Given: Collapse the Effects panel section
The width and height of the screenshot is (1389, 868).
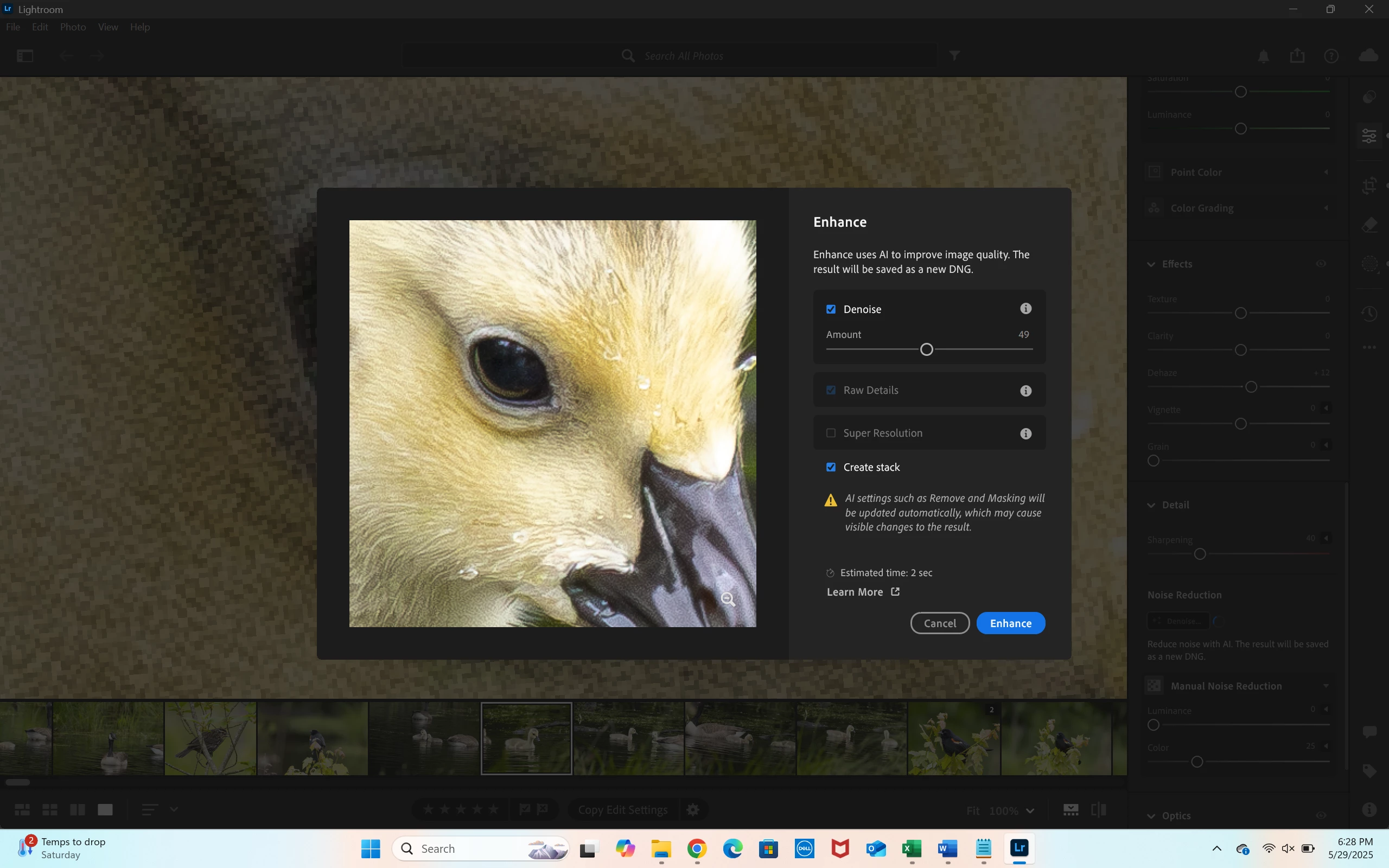Looking at the screenshot, I should (x=1151, y=264).
